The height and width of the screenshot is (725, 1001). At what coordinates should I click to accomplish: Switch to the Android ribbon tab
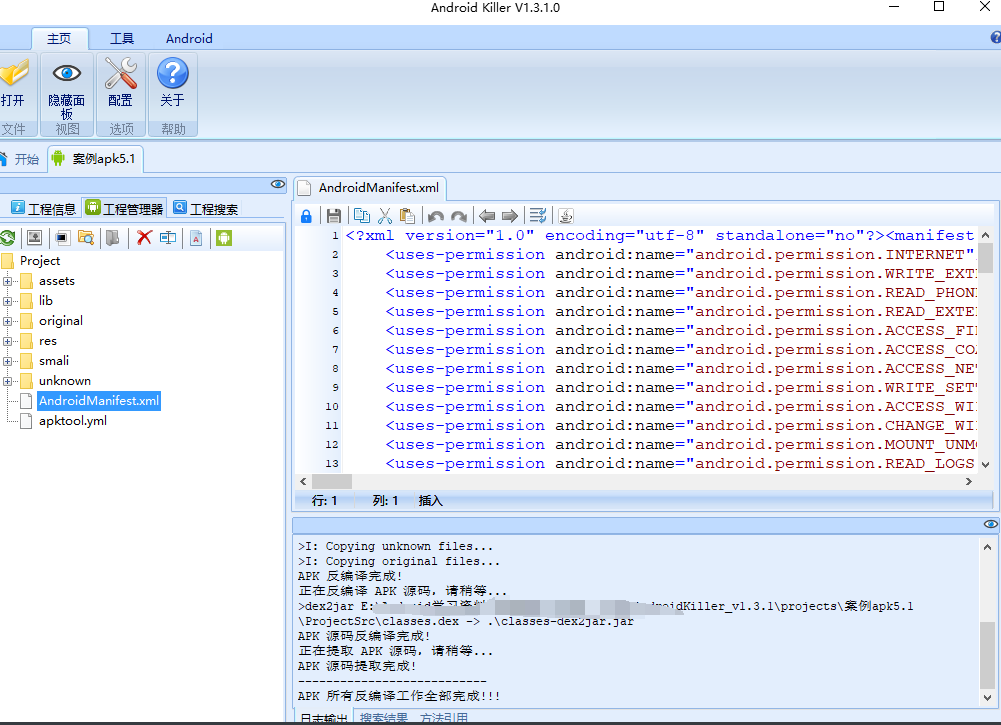click(189, 39)
